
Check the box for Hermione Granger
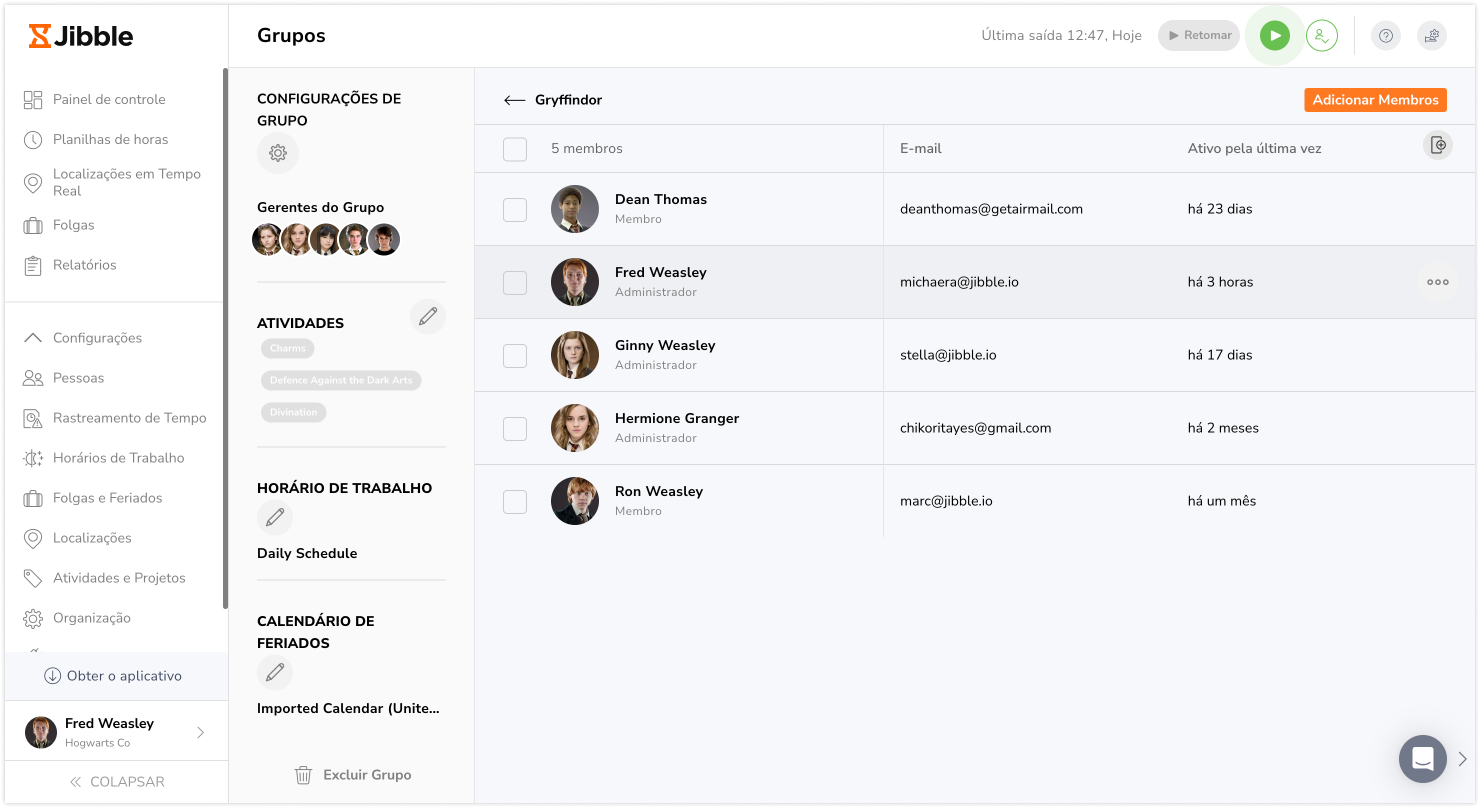pos(515,428)
